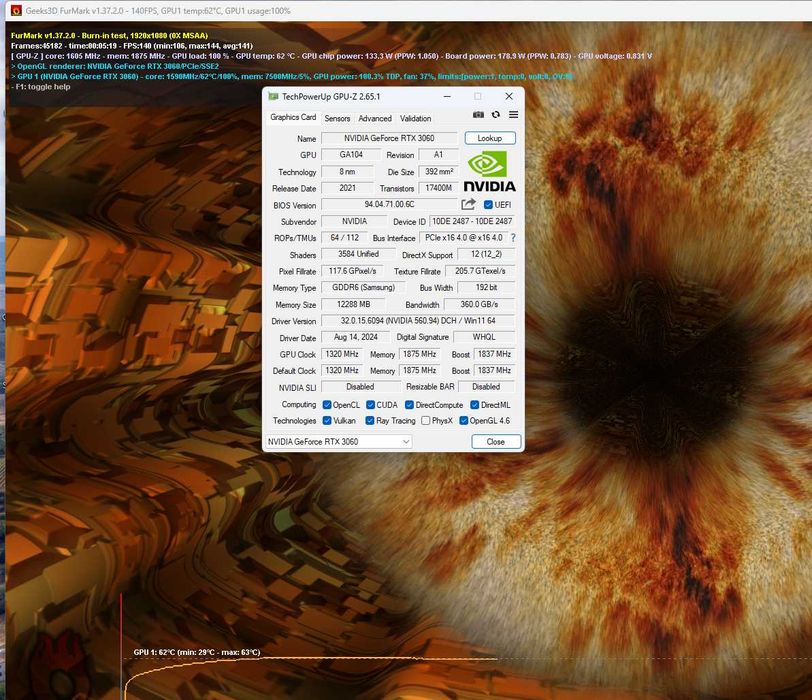Click the GPU-Z refresh icon

tap(496, 115)
